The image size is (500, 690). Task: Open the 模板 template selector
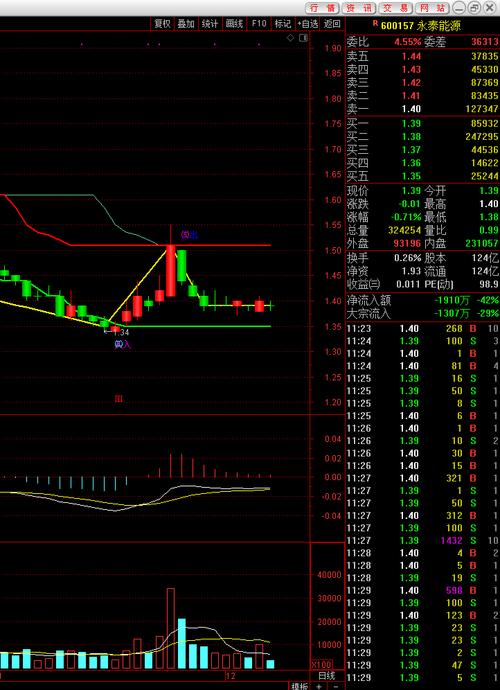pyautogui.click(x=299, y=686)
